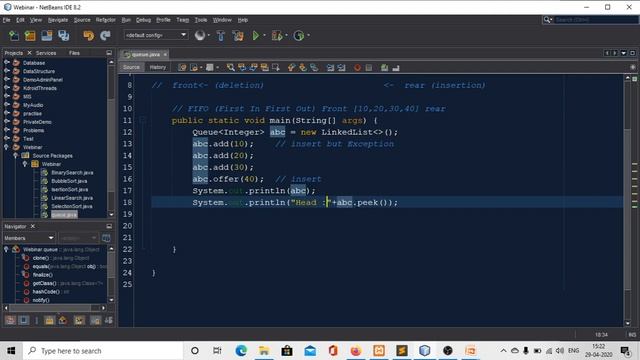Open Sublime Text from the taskbar

pos(402,351)
